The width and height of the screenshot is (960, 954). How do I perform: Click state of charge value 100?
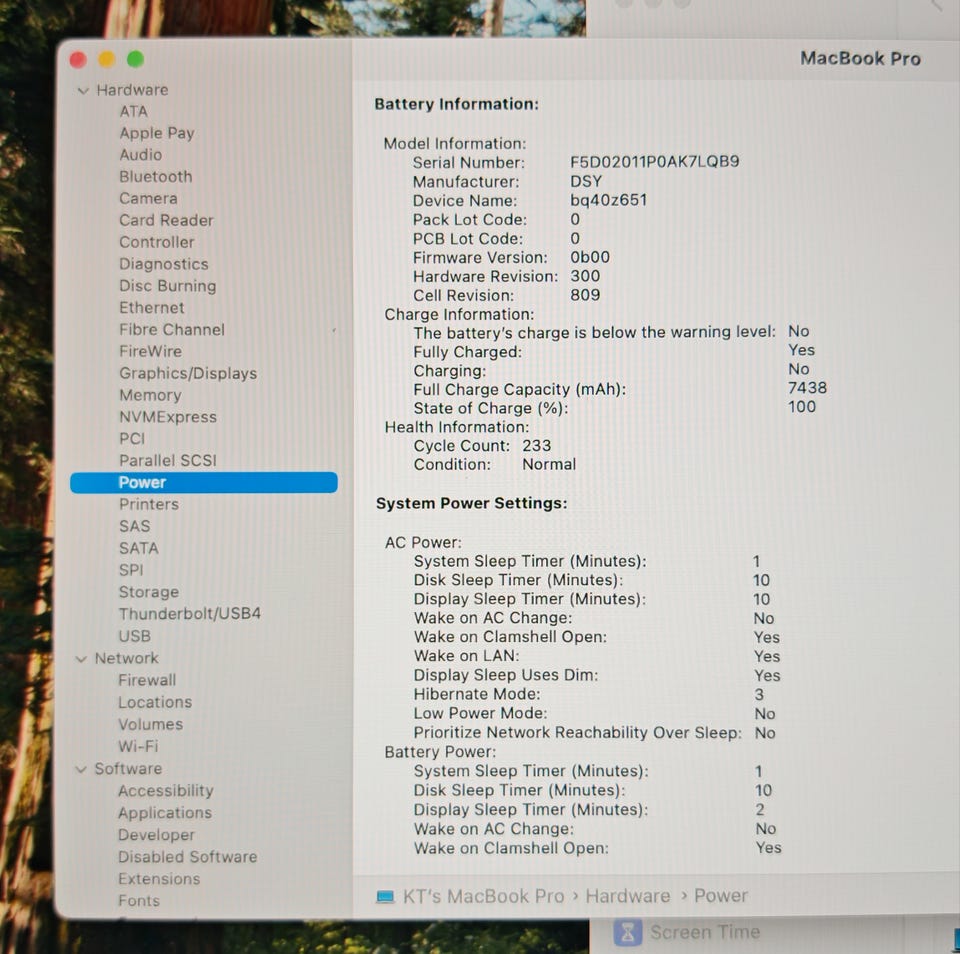(x=802, y=407)
